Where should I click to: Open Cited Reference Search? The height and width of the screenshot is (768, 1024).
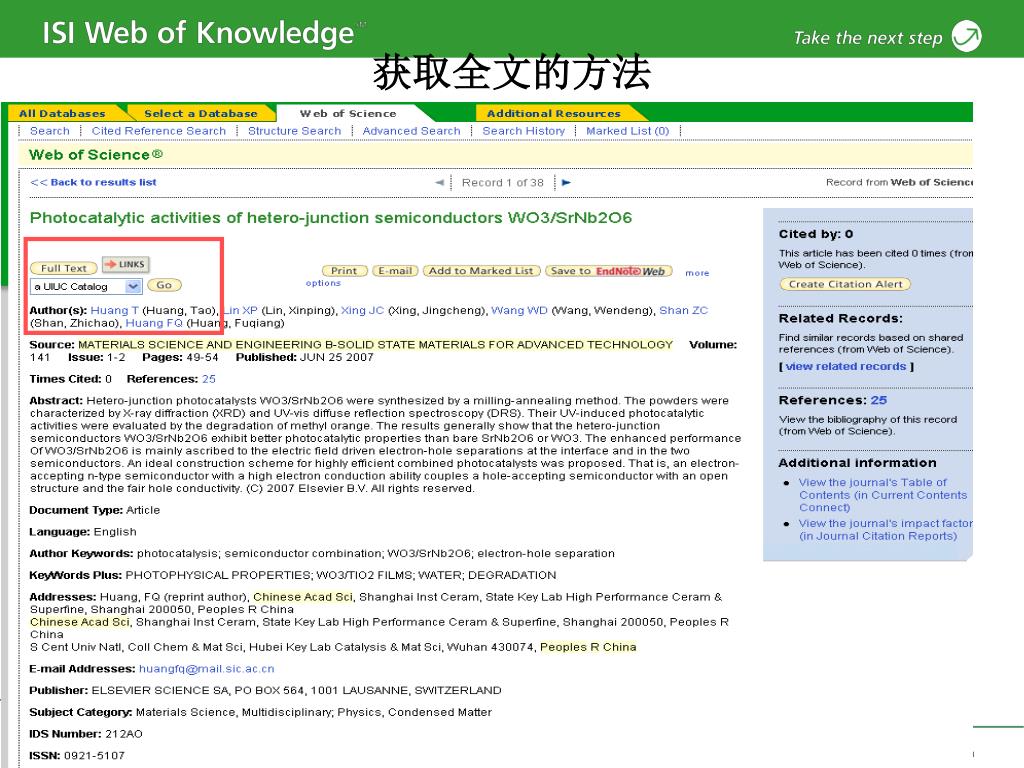pos(159,131)
